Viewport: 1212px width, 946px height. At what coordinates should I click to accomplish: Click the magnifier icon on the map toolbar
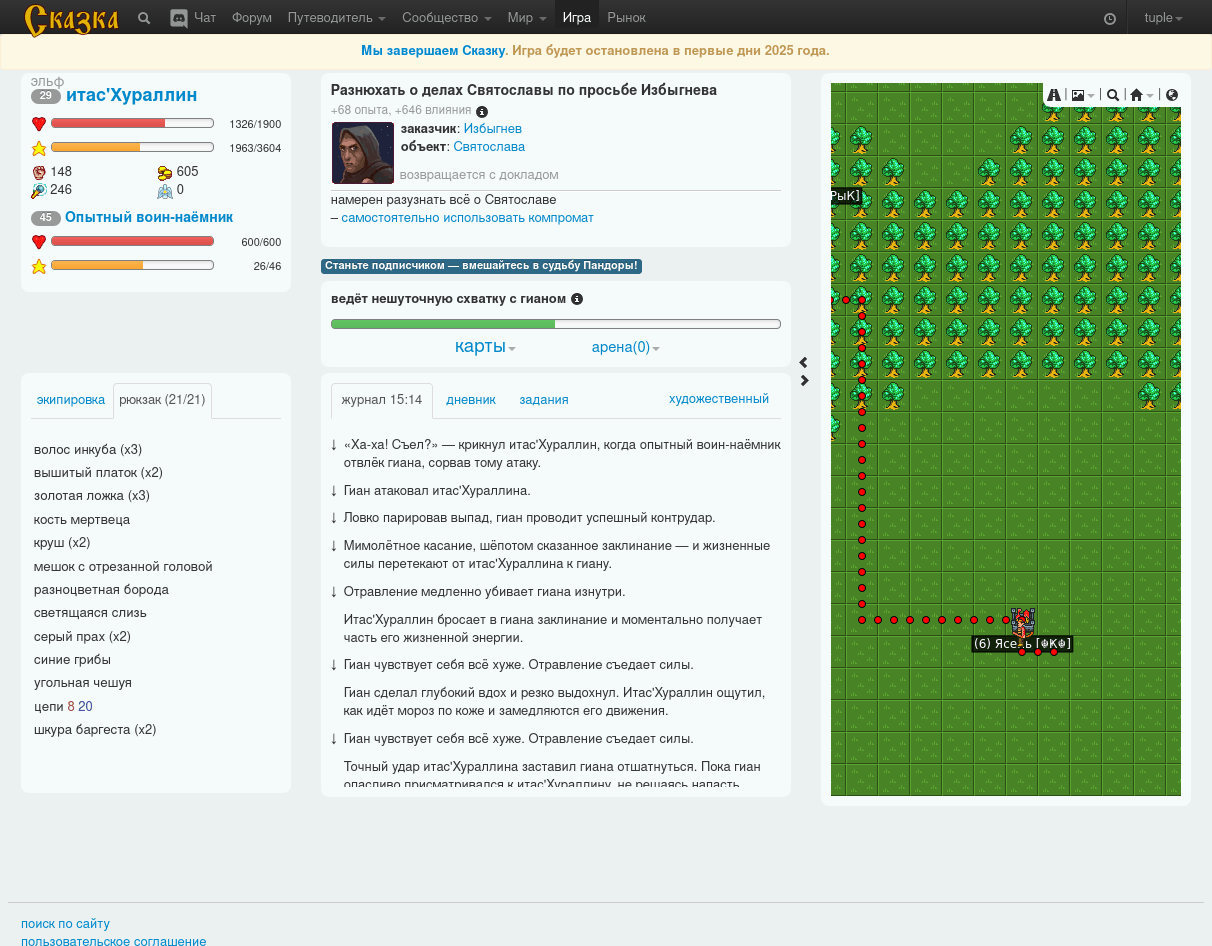(1113, 95)
